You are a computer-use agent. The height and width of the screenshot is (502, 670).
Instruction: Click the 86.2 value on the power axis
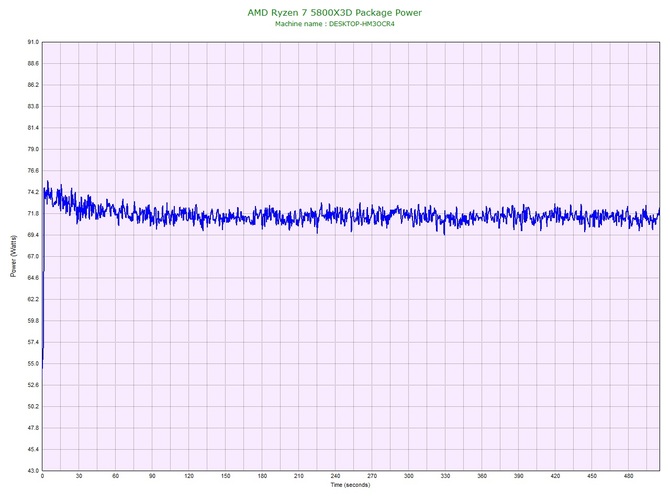(x=33, y=85)
